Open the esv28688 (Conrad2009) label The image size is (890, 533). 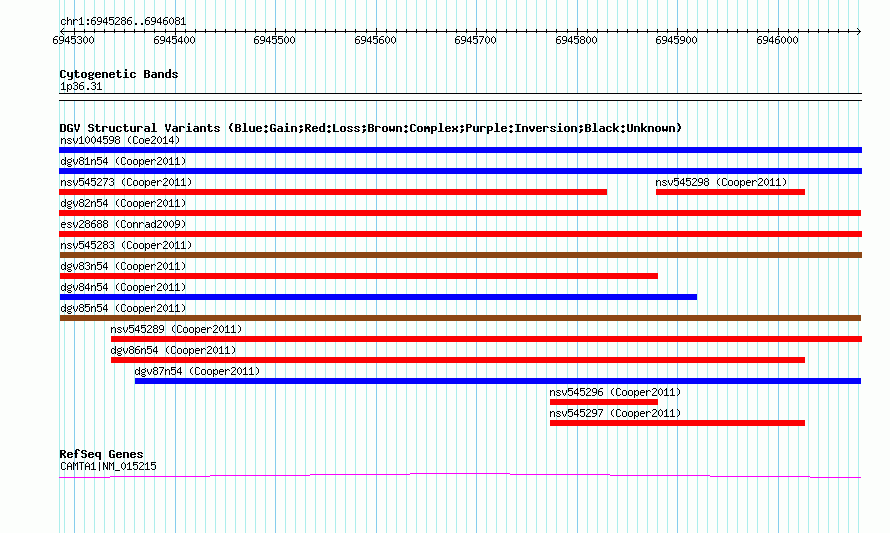click(123, 224)
